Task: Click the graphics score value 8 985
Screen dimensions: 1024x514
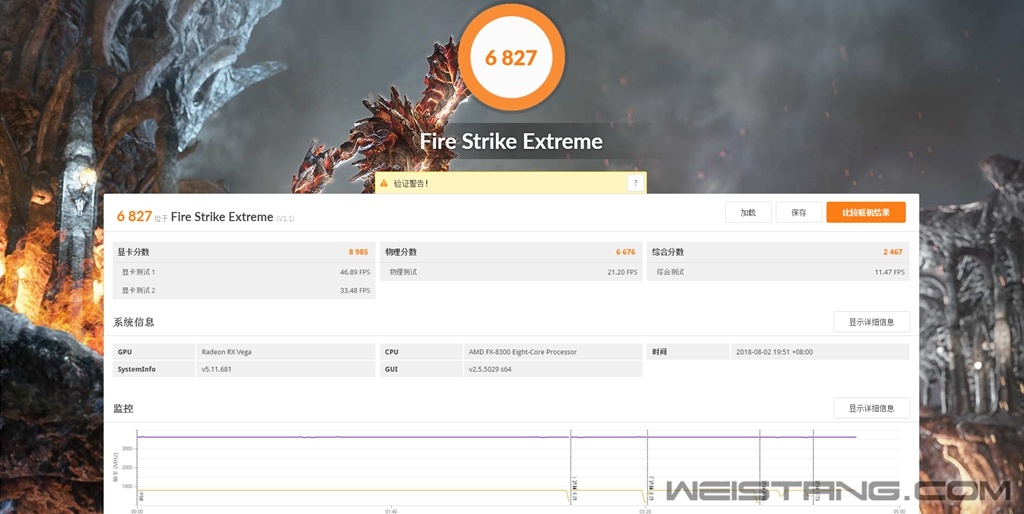Action: (x=359, y=252)
